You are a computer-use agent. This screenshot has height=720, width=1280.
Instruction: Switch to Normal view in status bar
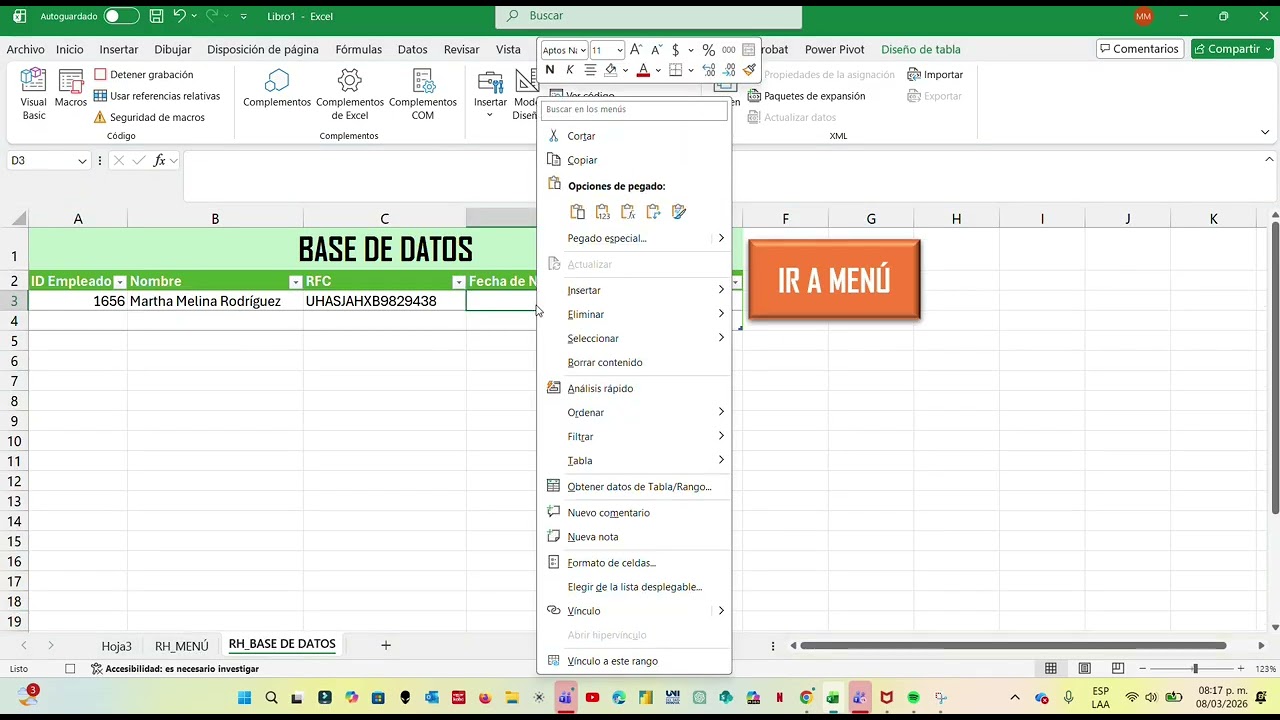(x=1051, y=668)
